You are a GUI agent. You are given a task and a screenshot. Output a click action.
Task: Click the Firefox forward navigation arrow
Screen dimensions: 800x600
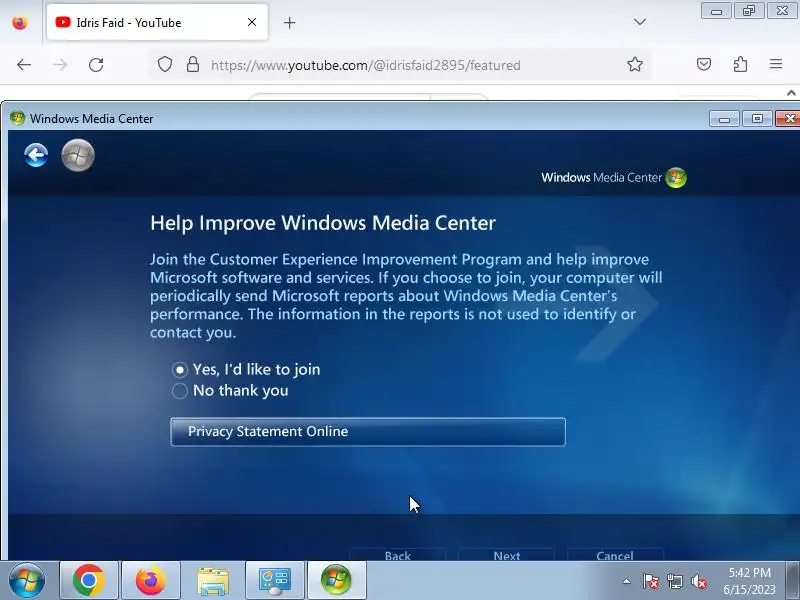pos(60,65)
